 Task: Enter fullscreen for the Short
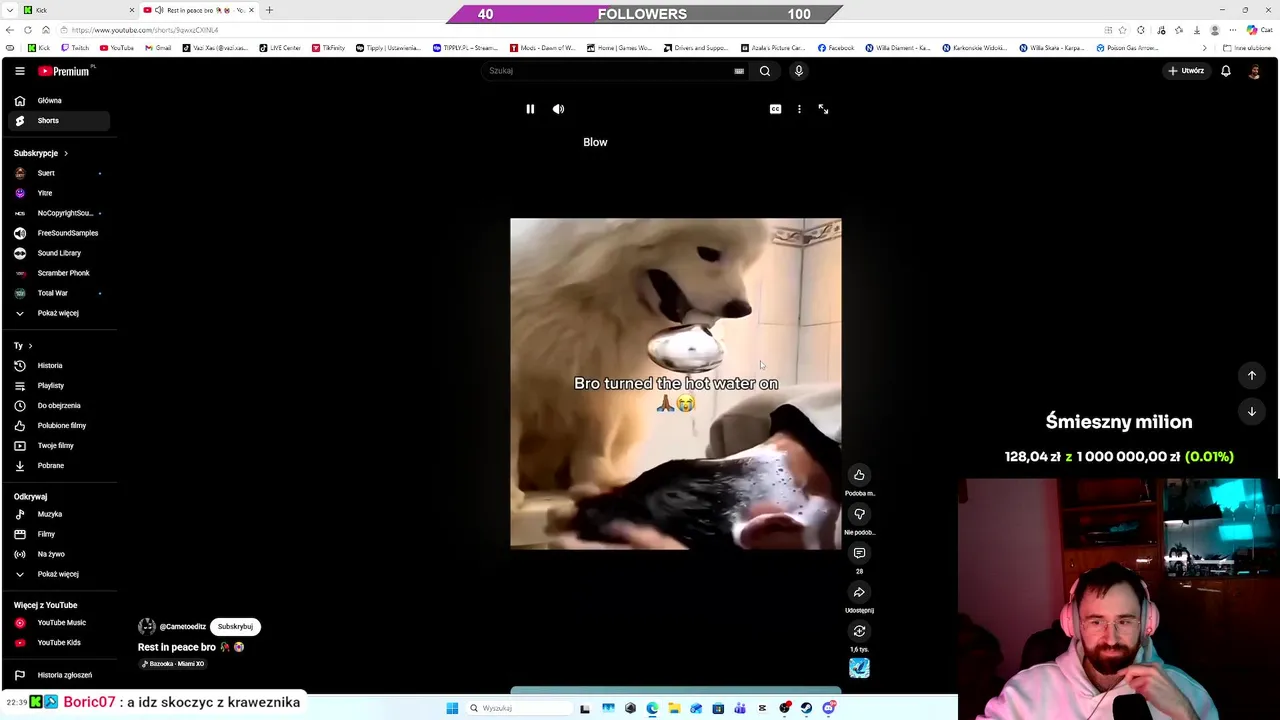(x=823, y=109)
